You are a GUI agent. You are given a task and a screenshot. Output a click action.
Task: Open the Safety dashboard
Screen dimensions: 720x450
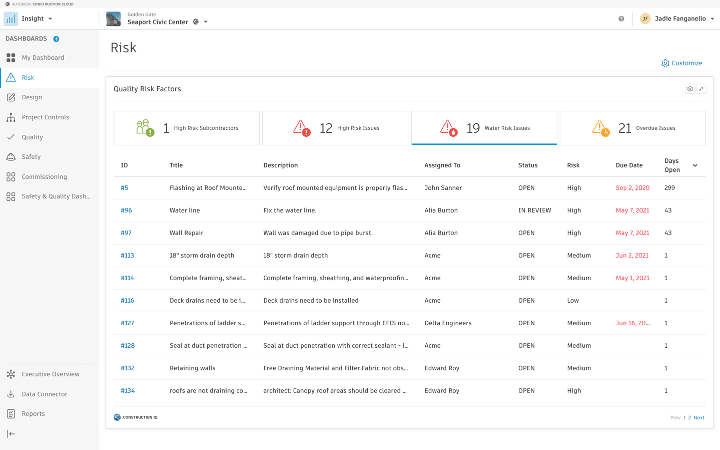pyautogui.click(x=31, y=156)
